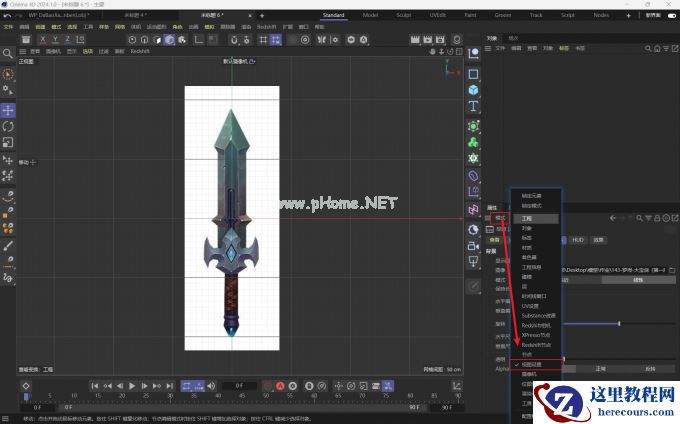Open the status bar hamburger menu
The width and height of the screenshot is (680, 424).
(x=5, y=419)
